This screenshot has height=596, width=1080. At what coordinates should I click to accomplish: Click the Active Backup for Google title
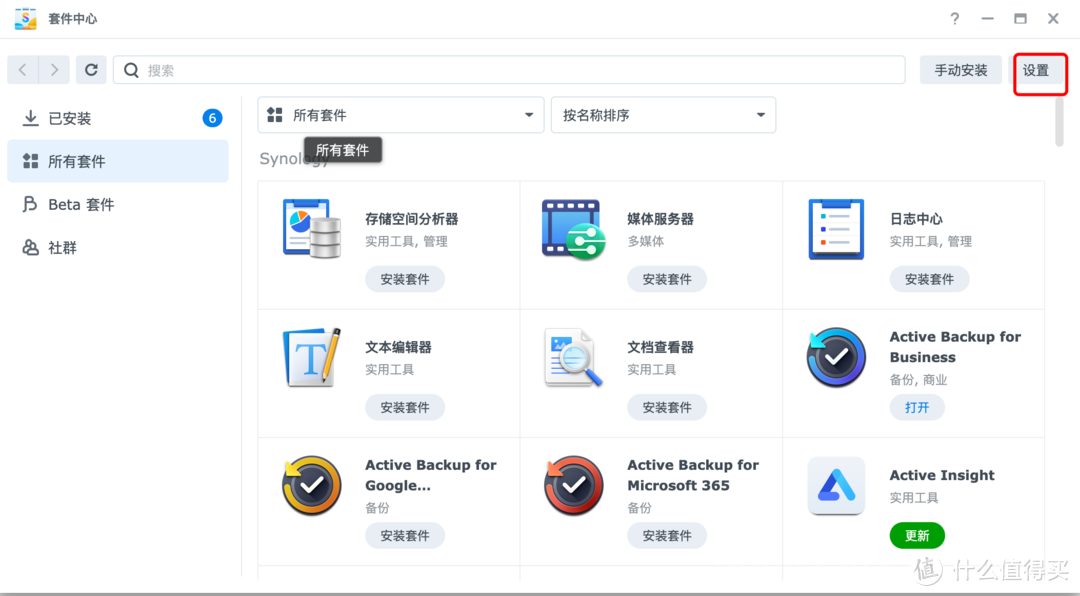[x=431, y=475]
